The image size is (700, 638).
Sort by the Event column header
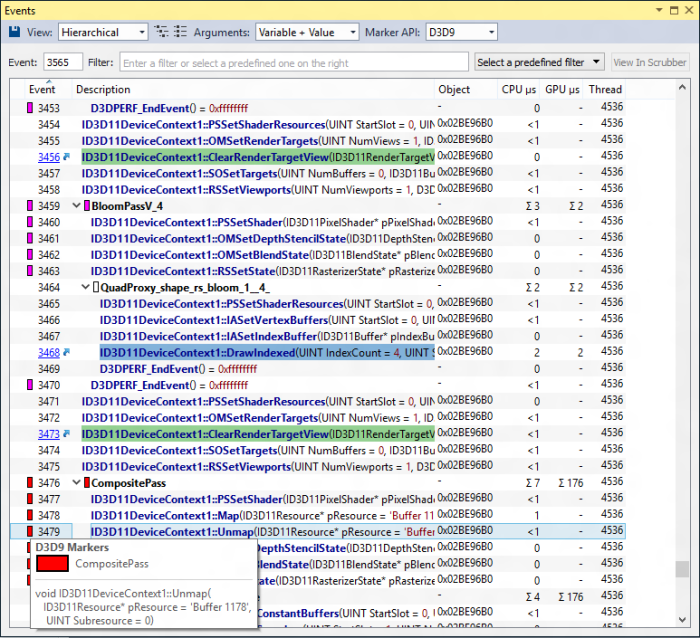click(x=42, y=89)
